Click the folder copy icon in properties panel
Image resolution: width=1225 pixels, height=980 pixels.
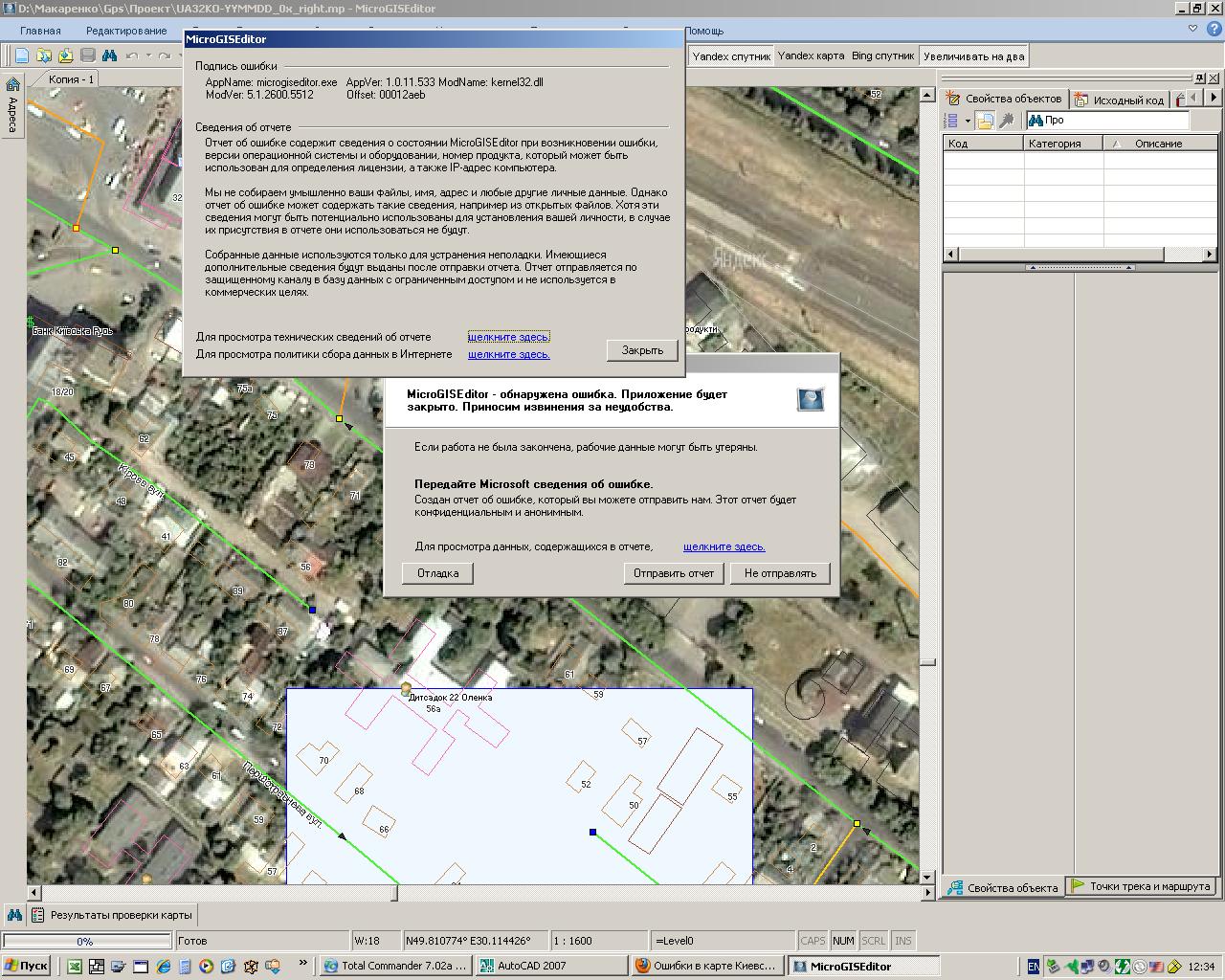[985, 121]
